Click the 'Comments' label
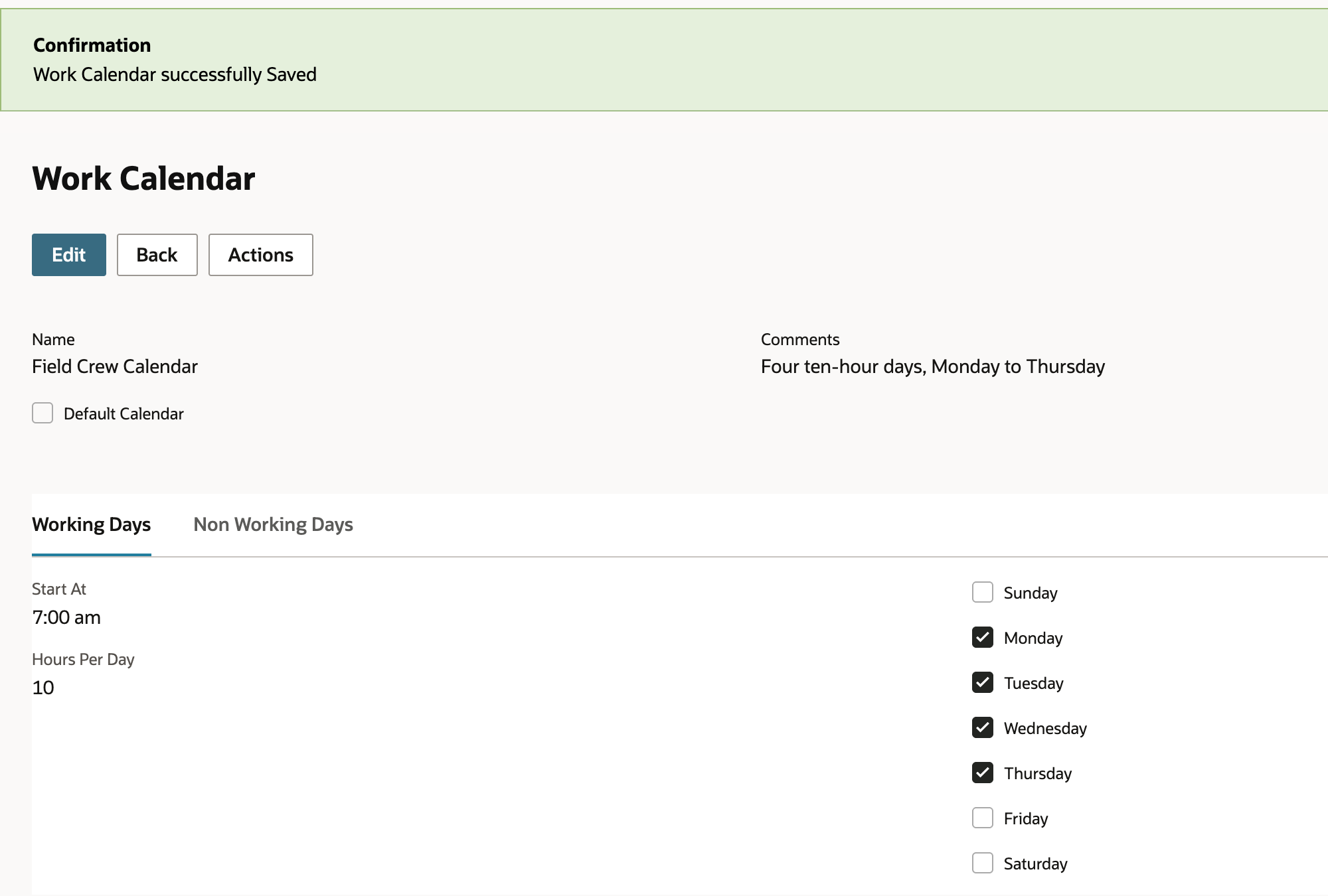The height and width of the screenshot is (896, 1328). pyautogui.click(x=800, y=339)
